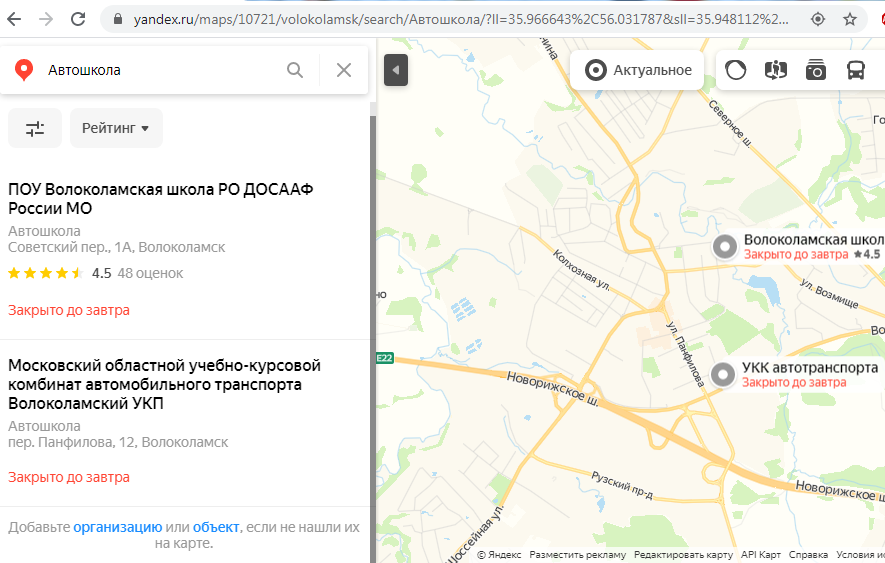The height and width of the screenshot is (563, 885).
Task: Enable the panoramas and street view icon
Action: coord(776,70)
